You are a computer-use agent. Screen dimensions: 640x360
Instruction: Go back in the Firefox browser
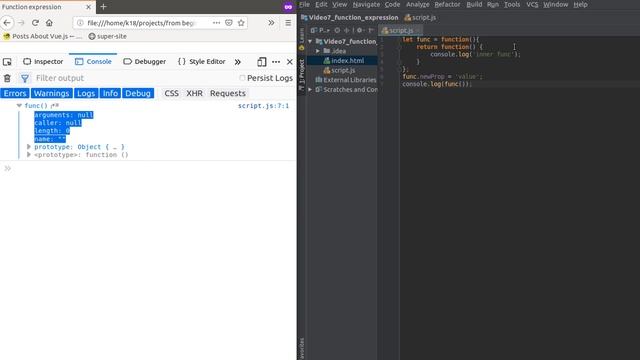coord(7,23)
